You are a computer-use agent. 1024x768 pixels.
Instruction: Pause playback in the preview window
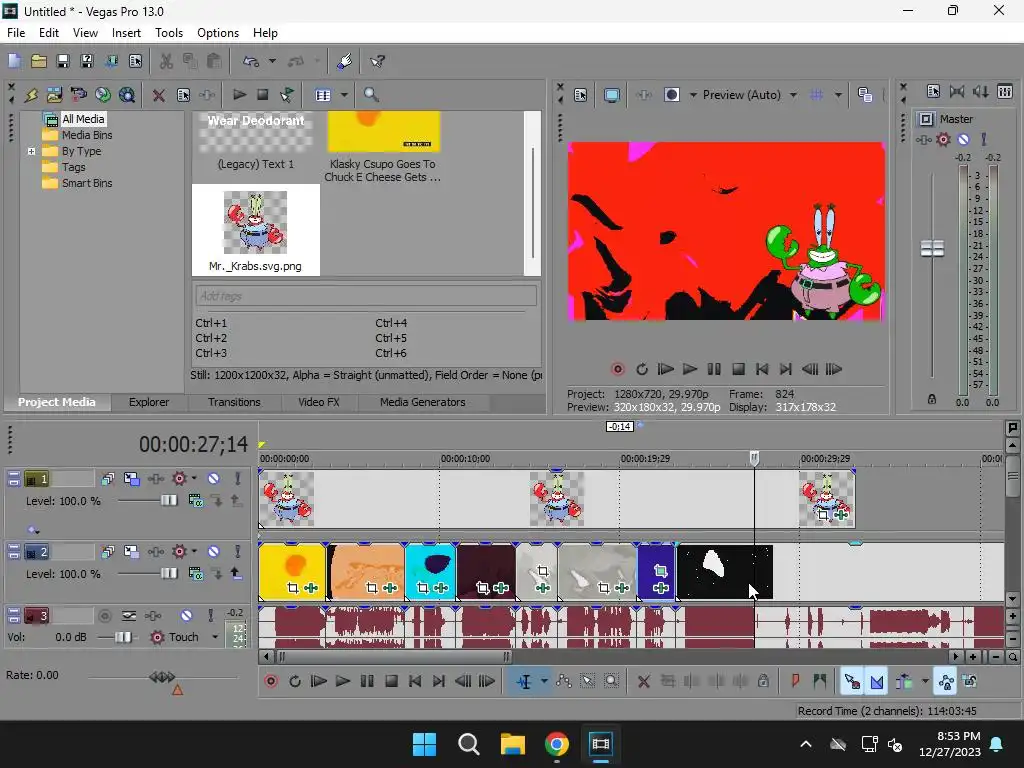click(x=714, y=370)
